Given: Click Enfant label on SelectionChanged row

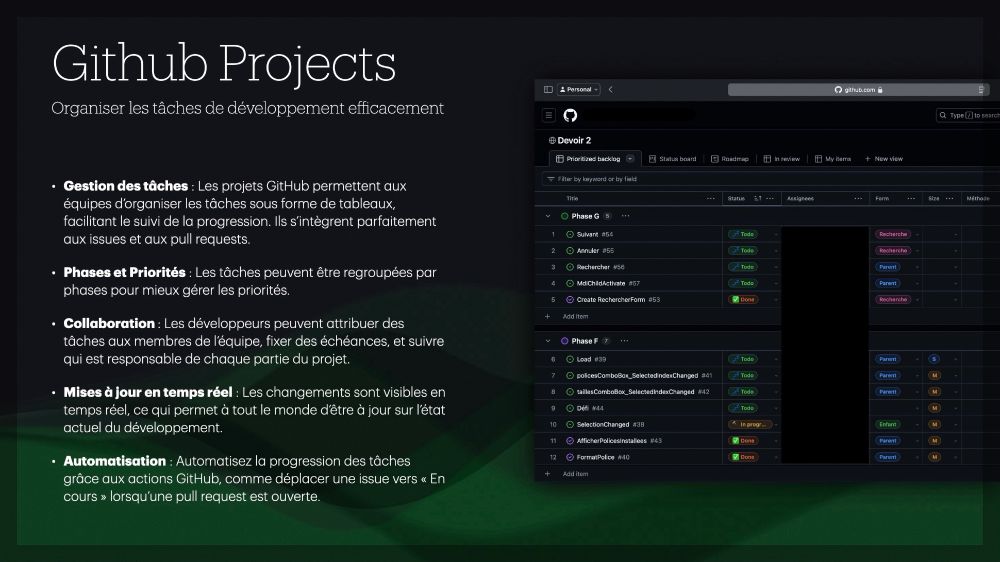Looking at the screenshot, I should pyautogui.click(x=888, y=424).
